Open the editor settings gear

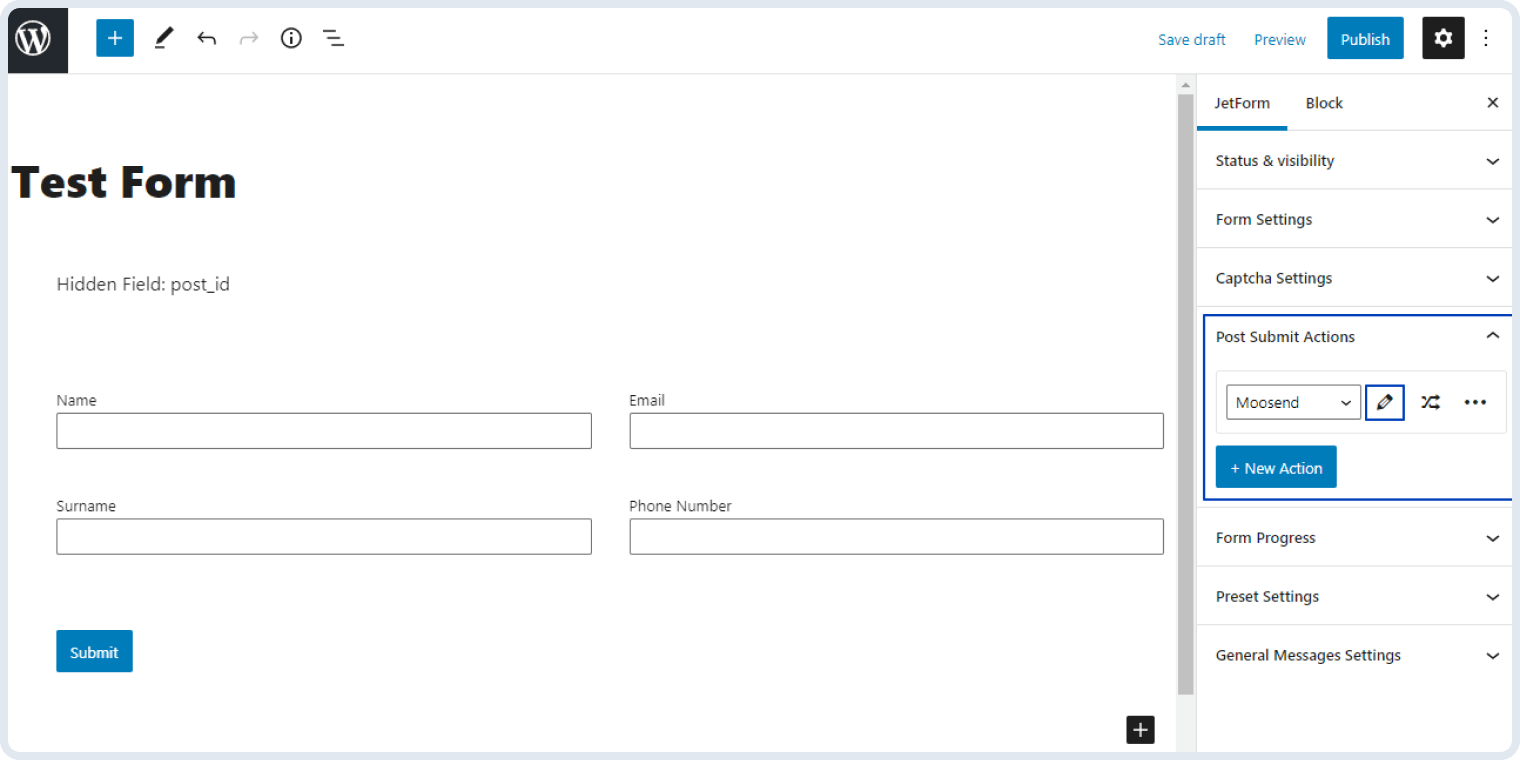coord(1443,37)
